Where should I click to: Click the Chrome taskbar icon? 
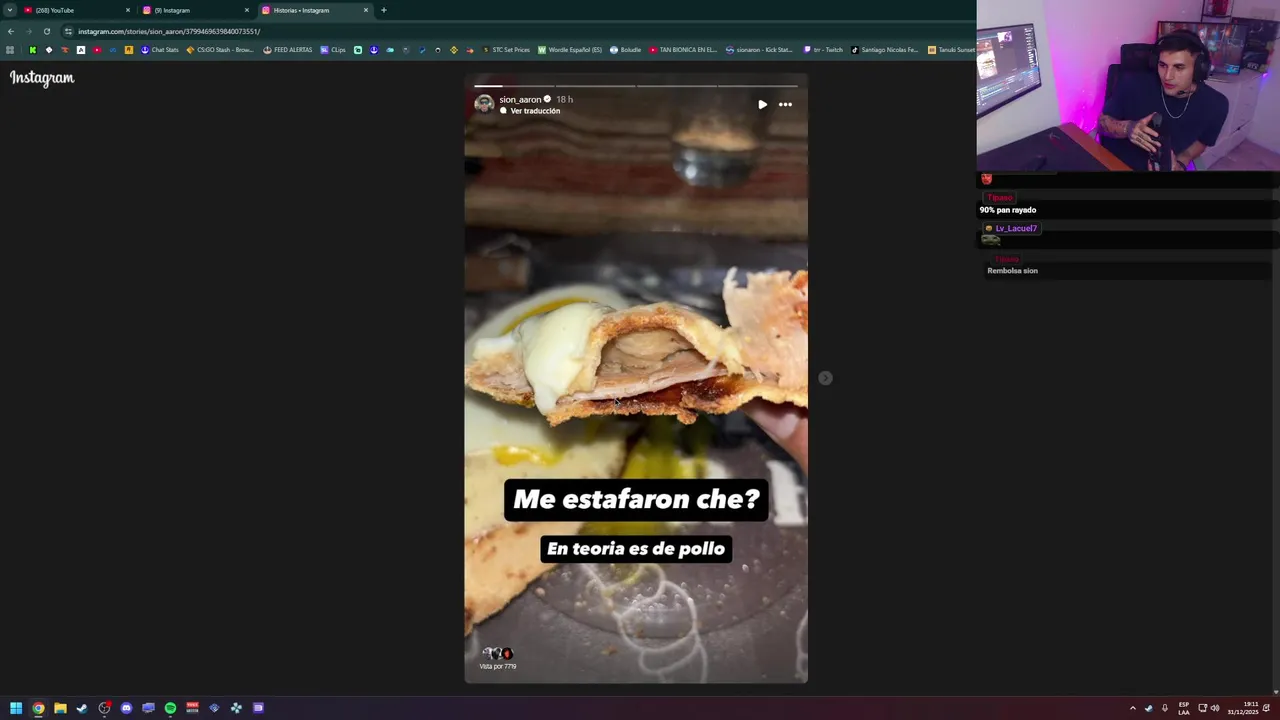pos(38,708)
